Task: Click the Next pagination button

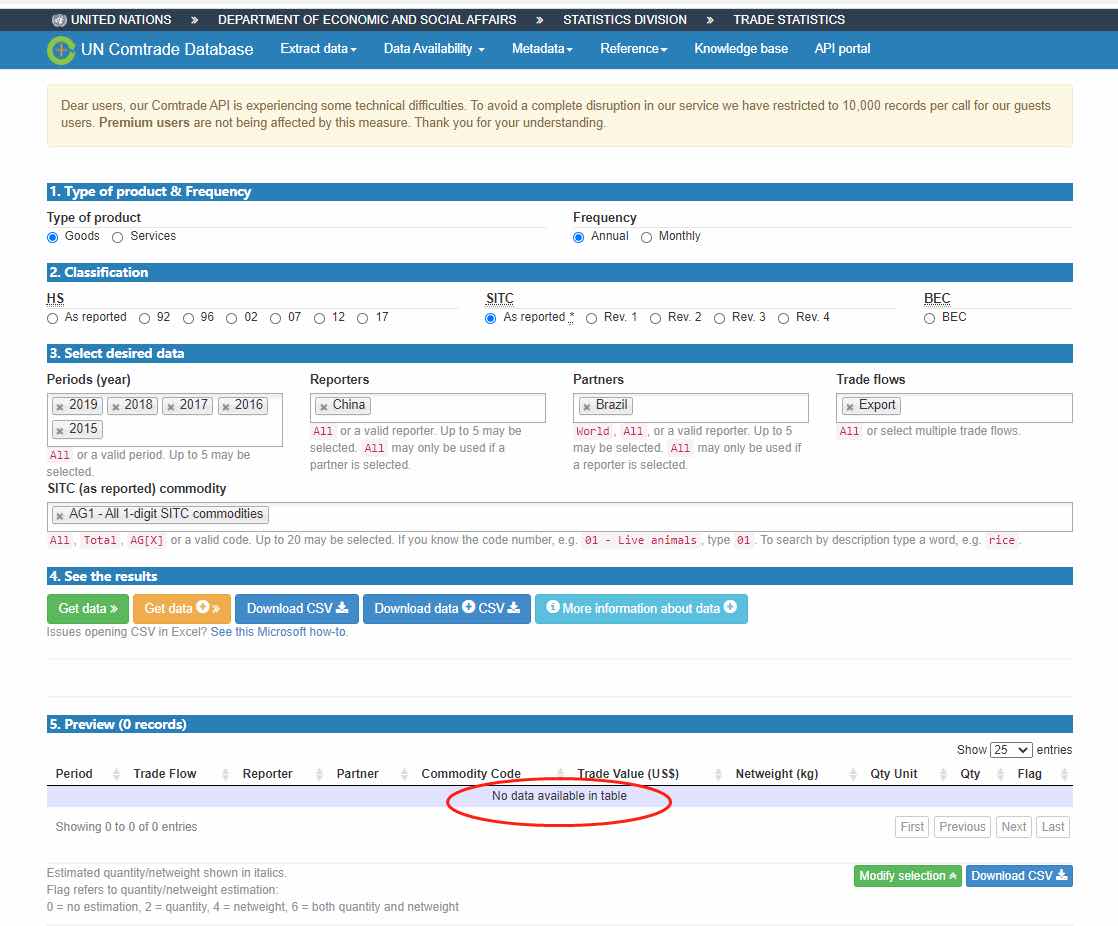Action: coord(1013,827)
